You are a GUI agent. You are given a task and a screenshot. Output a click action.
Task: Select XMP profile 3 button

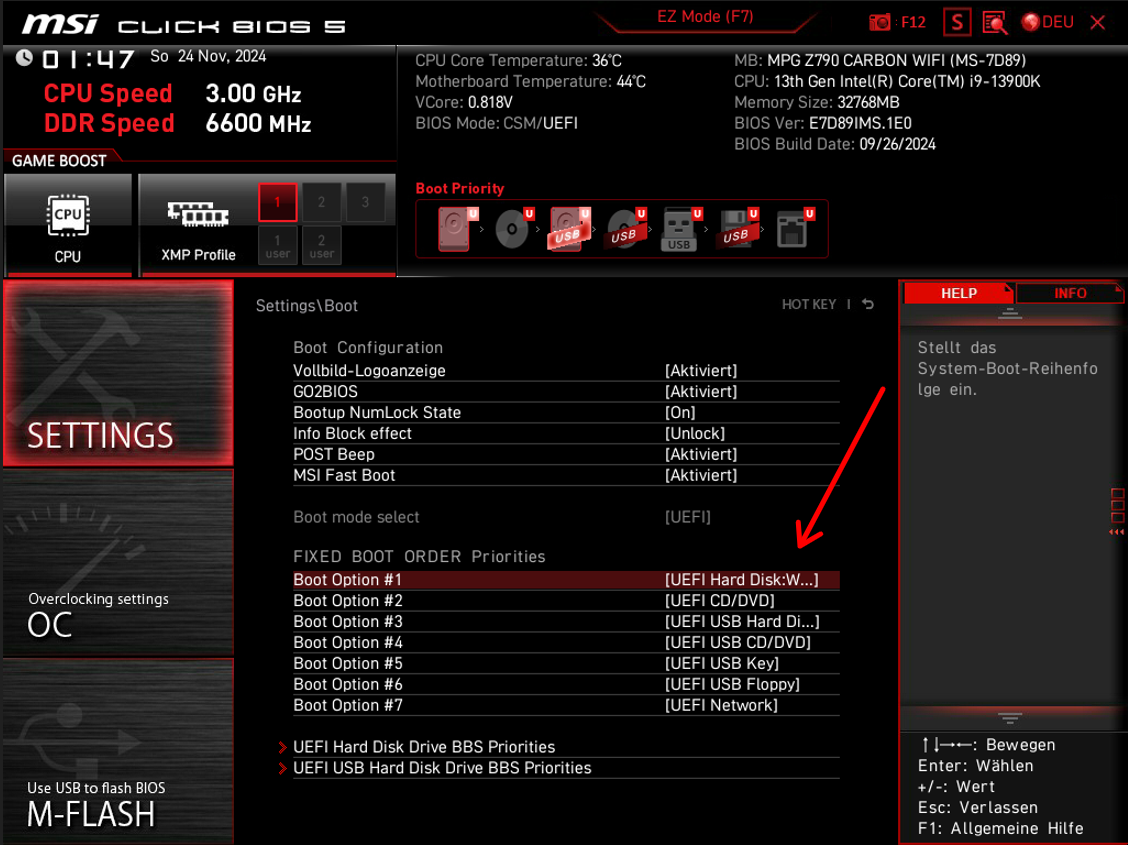[365, 202]
